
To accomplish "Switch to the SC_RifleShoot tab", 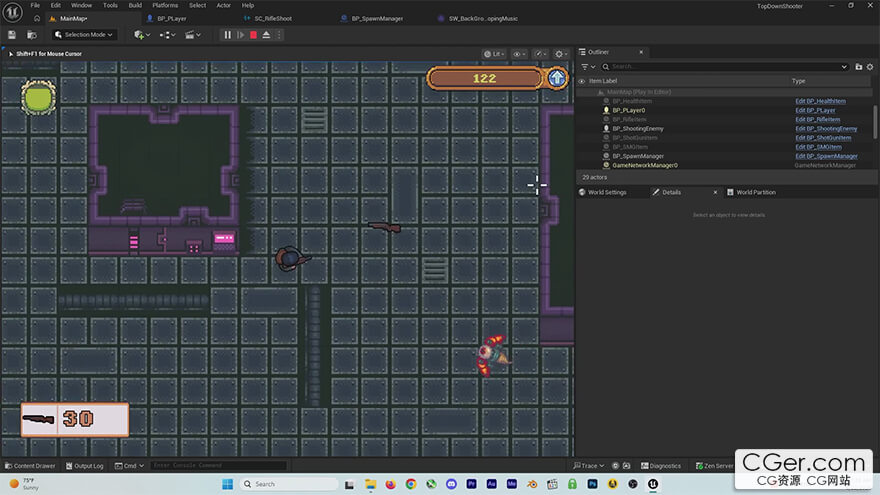I will click(273, 19).
